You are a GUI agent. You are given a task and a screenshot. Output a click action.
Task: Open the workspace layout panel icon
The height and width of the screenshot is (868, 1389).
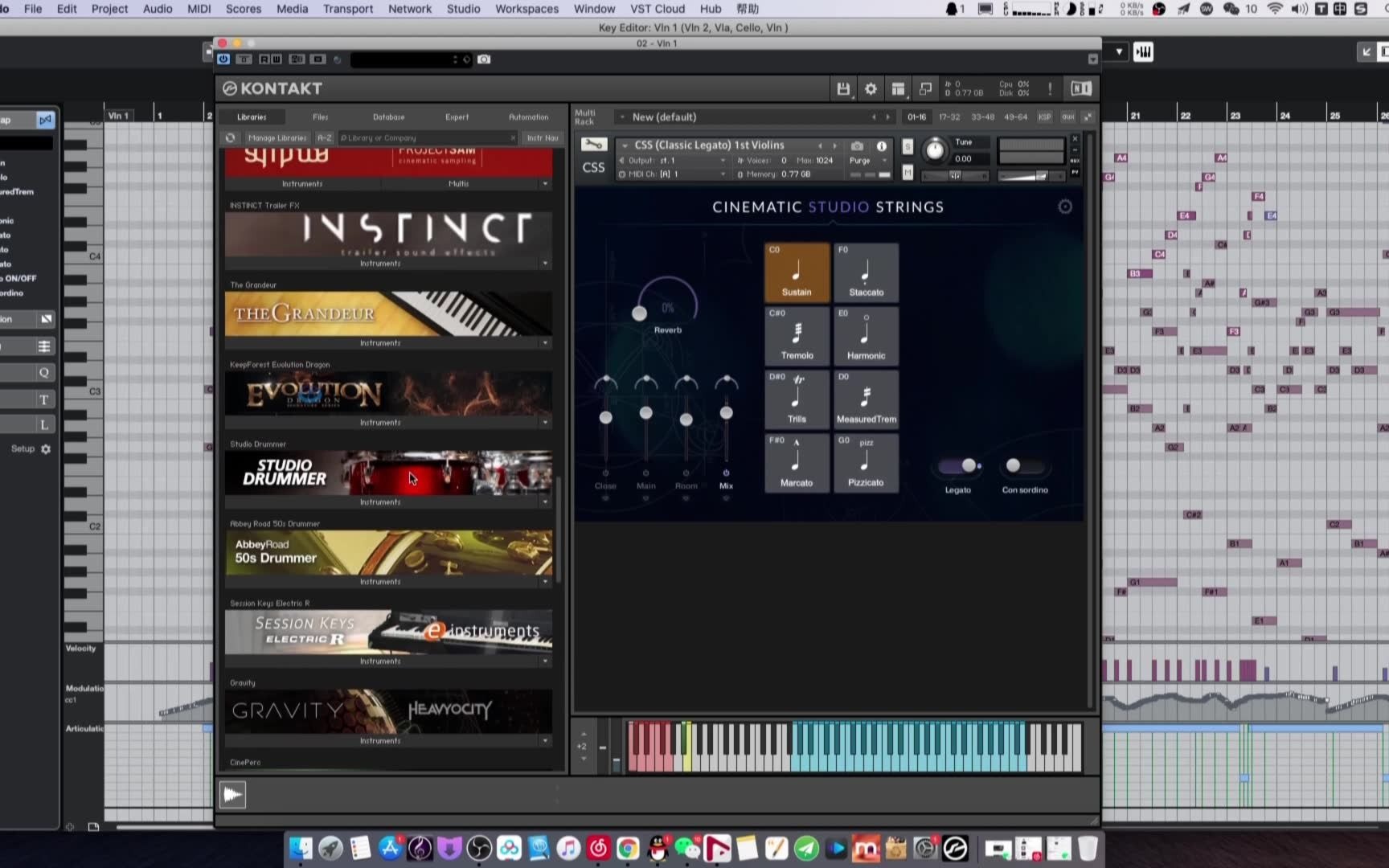point(898,88)
